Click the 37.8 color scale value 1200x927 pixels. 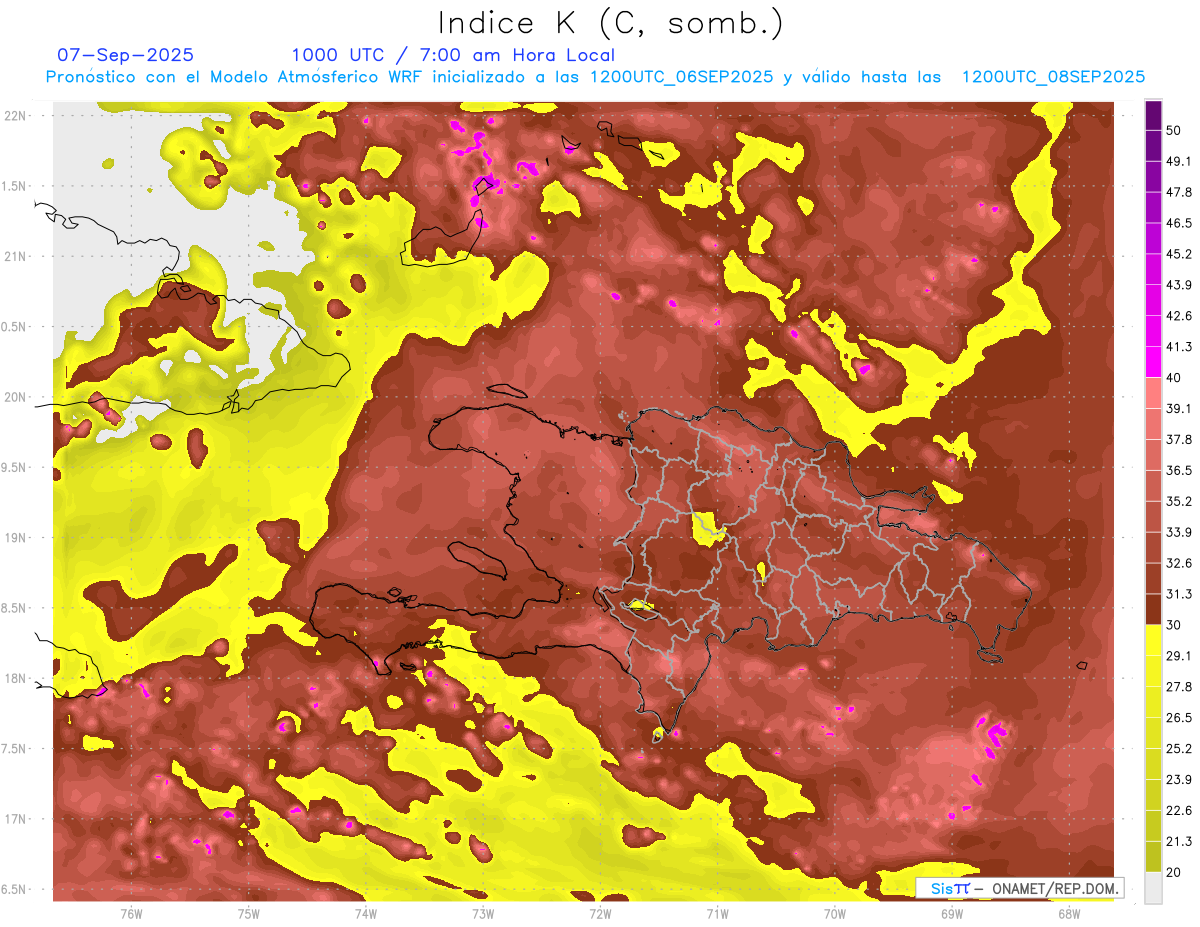[1179, 439]
